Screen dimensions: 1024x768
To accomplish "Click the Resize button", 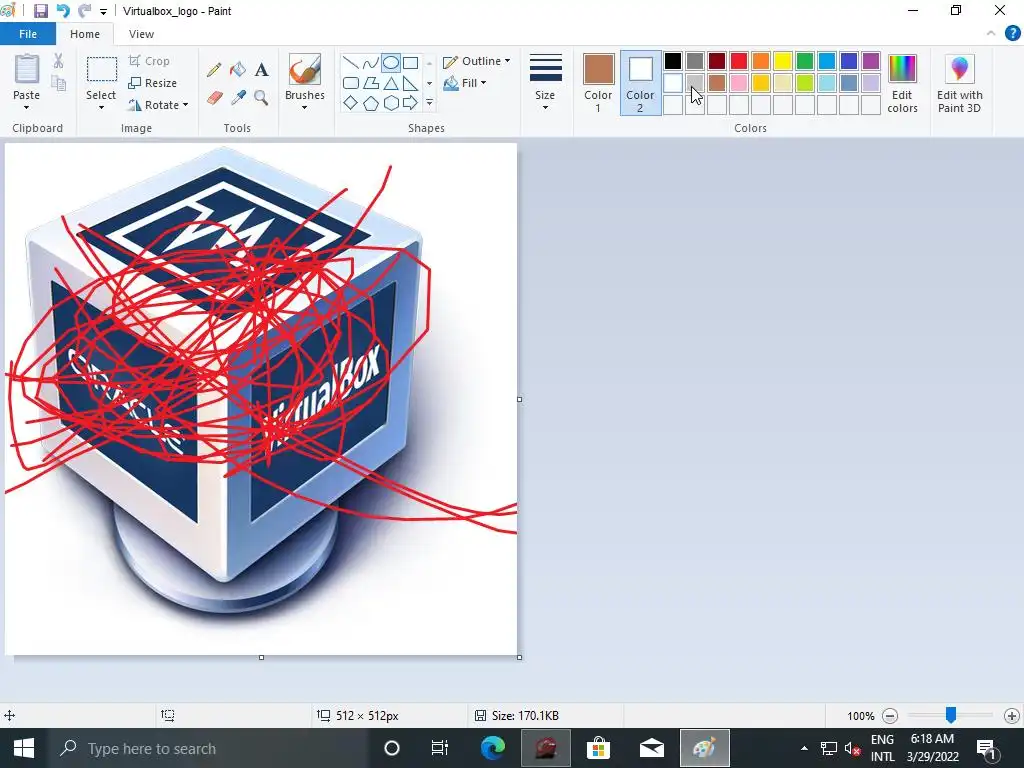I will pos(153,83).
